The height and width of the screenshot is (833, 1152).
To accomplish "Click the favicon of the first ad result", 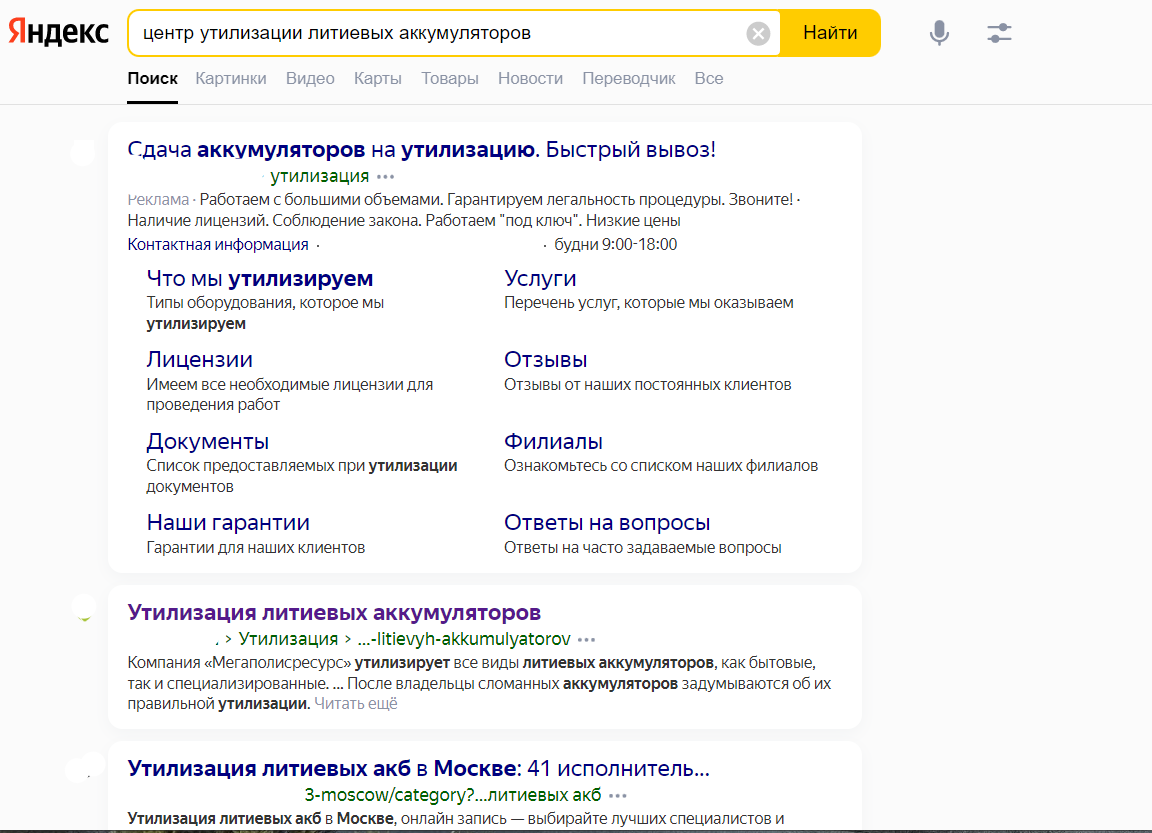I will pyautogui.click(x=83, y=153).
